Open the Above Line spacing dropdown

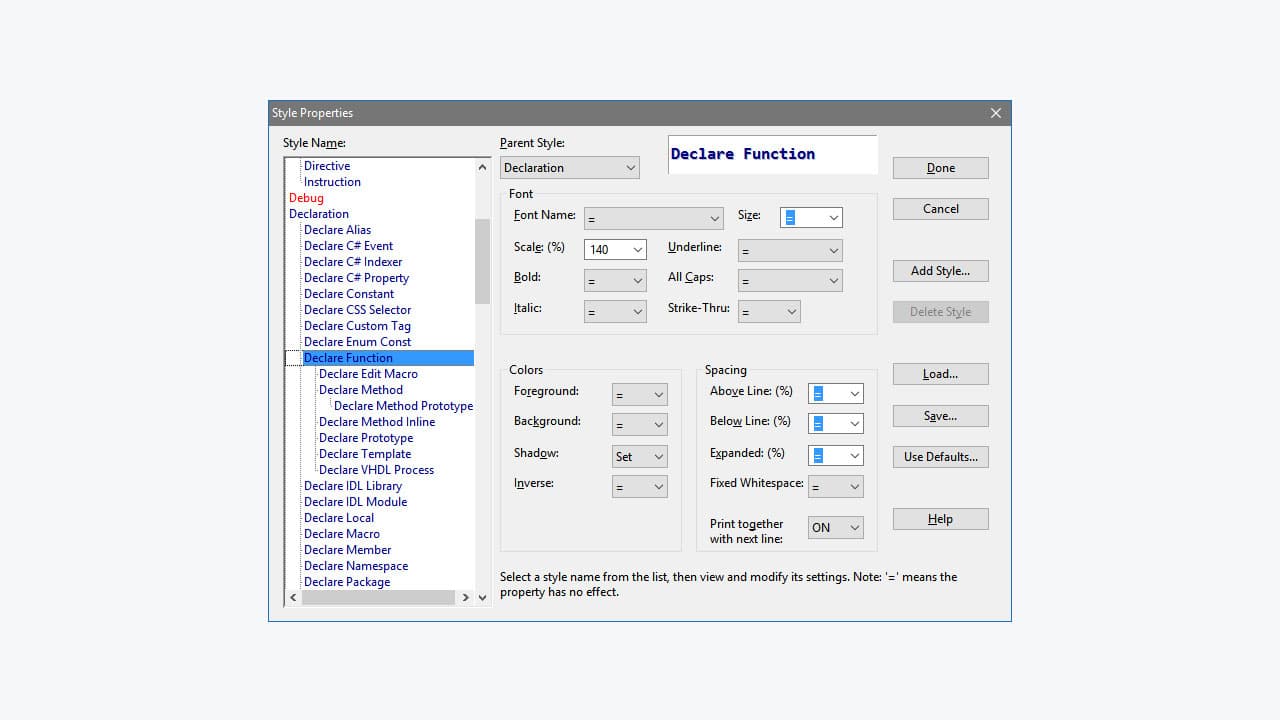835,392
